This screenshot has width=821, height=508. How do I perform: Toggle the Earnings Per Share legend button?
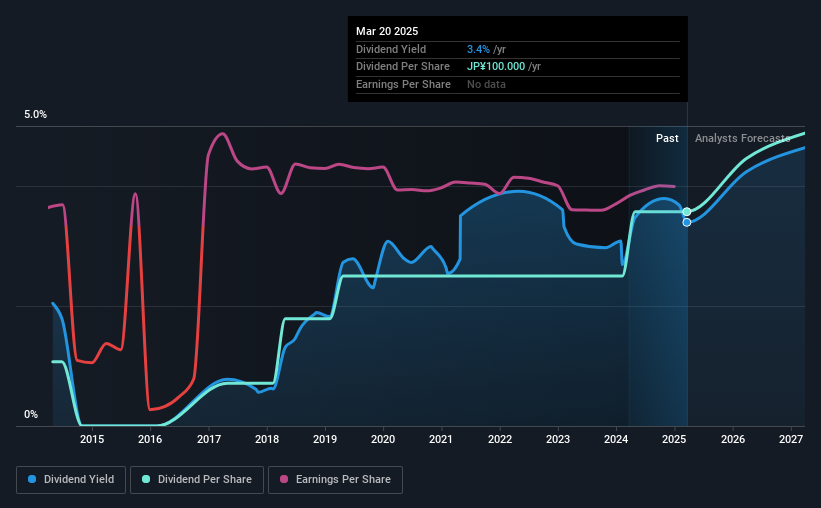tap(335, 480)
